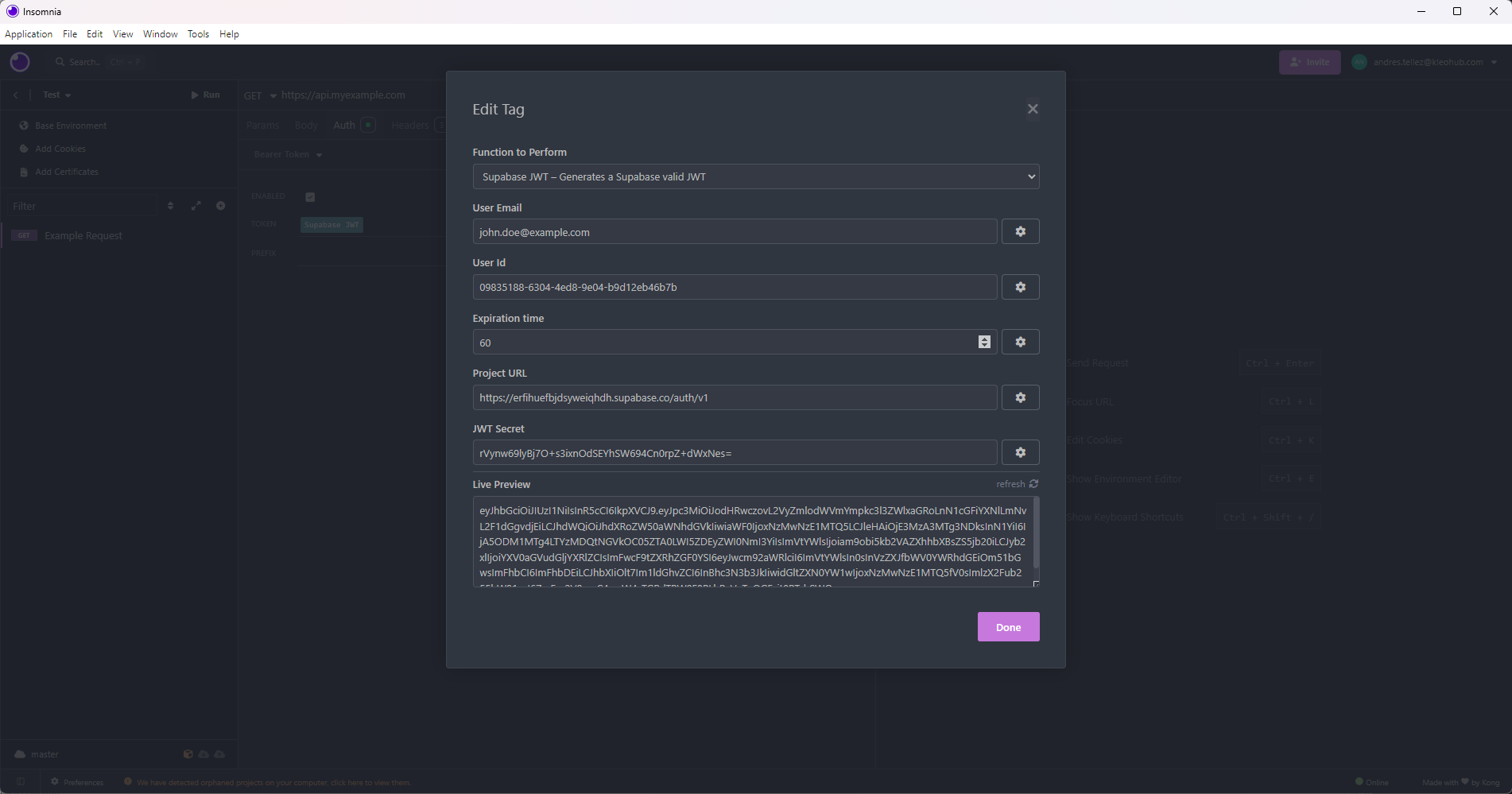Viewport: 1512px width, 794px height.
Task: Open the Edit menu
Action: [x=95, y=34]
